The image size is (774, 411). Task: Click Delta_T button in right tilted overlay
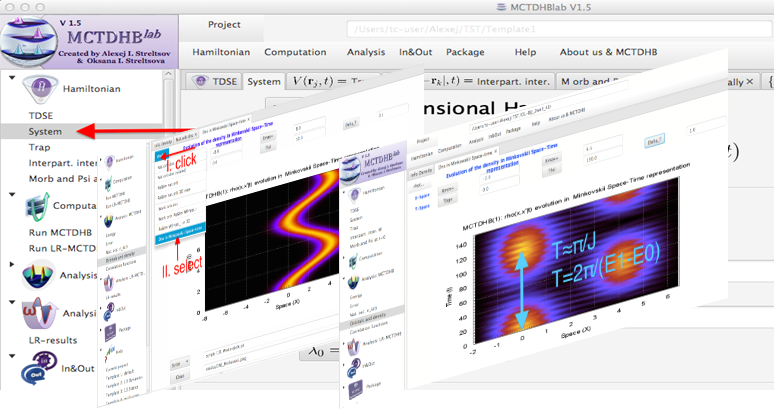[x=654, y=142]
